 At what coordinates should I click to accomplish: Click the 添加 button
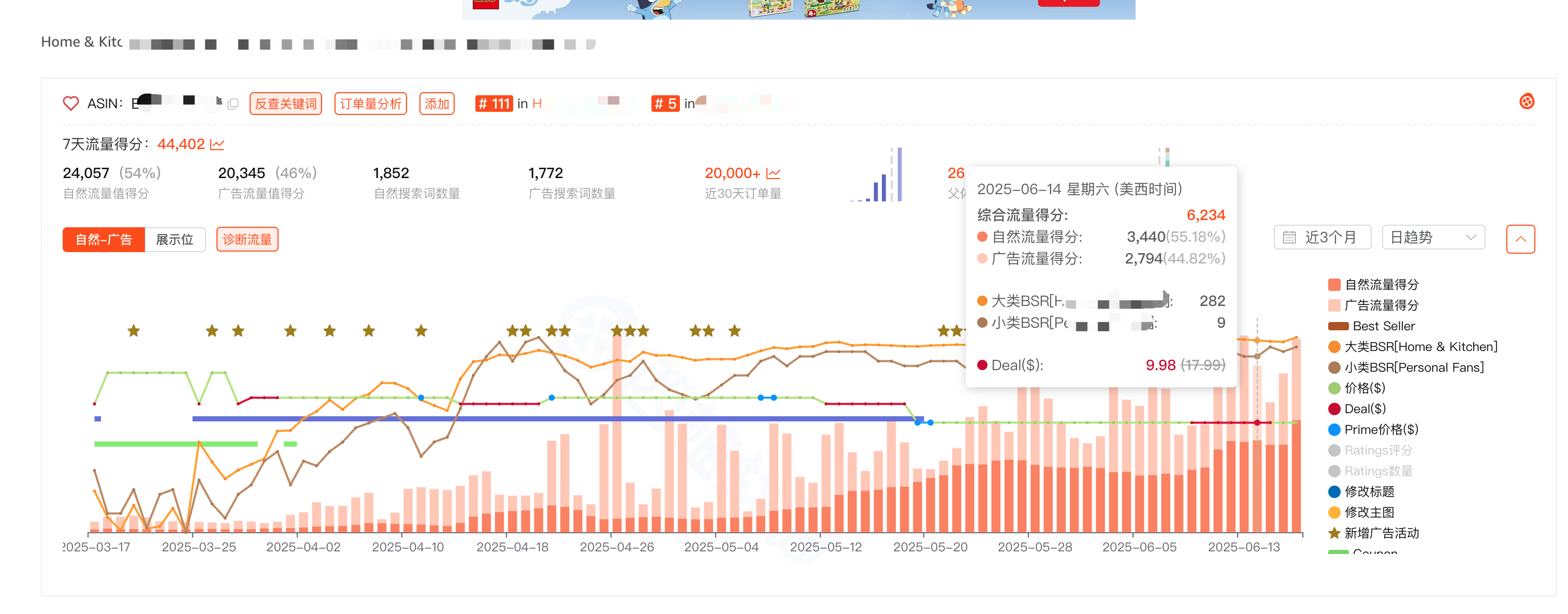pos(437,104)
